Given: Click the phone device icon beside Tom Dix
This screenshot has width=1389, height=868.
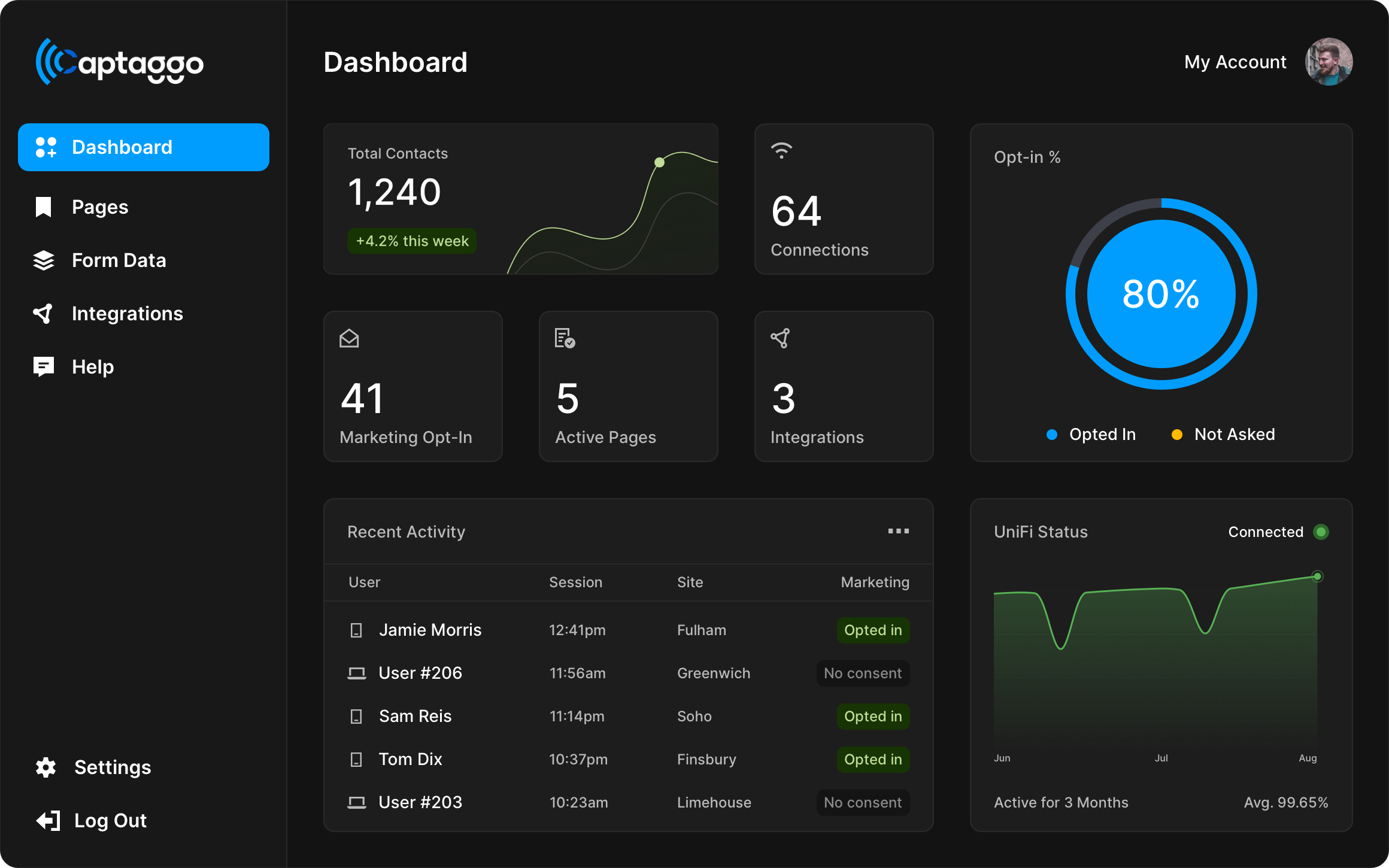Looking at the screenshot, I should (x=356, y=760).
